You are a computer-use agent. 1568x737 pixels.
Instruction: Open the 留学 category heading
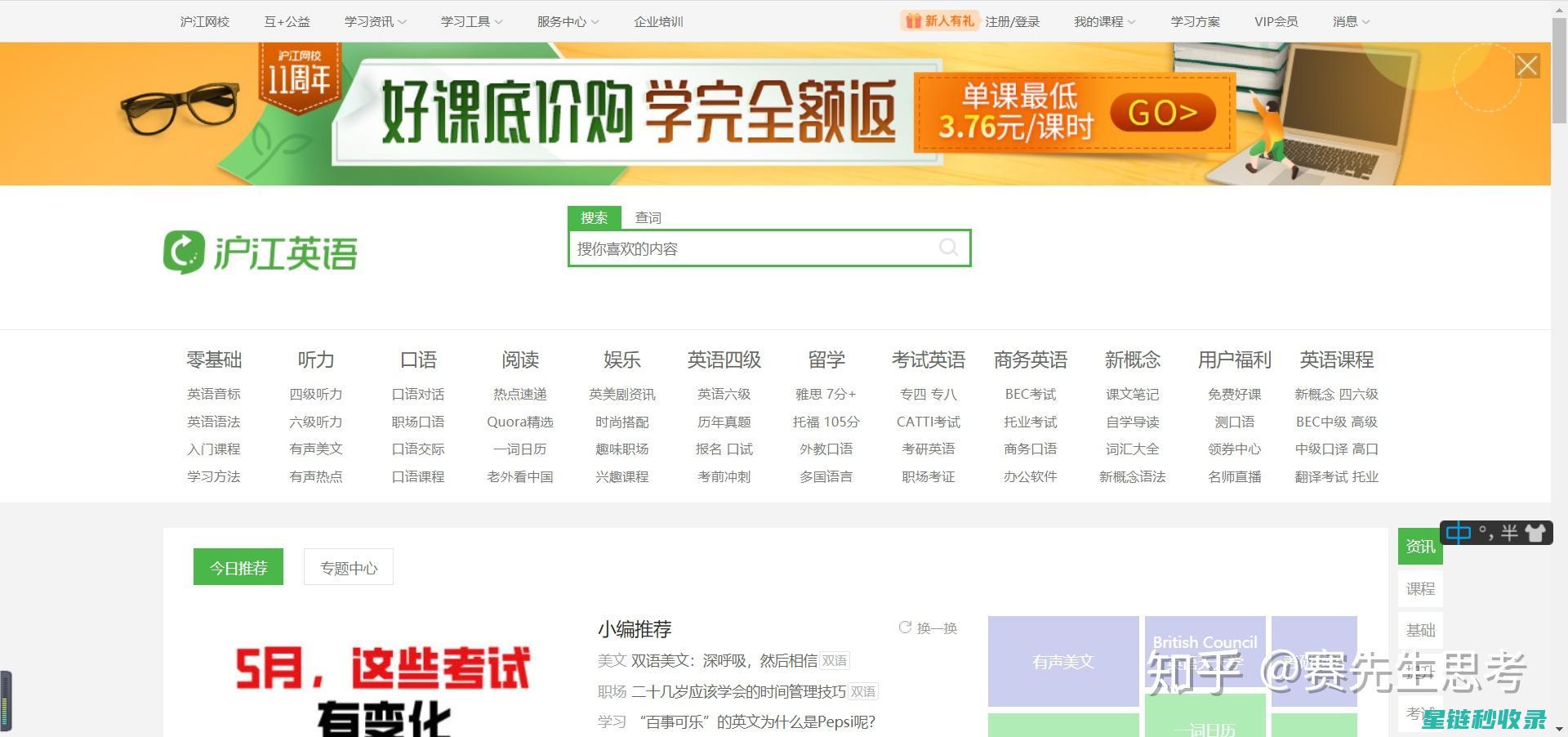tap(826, 360)
